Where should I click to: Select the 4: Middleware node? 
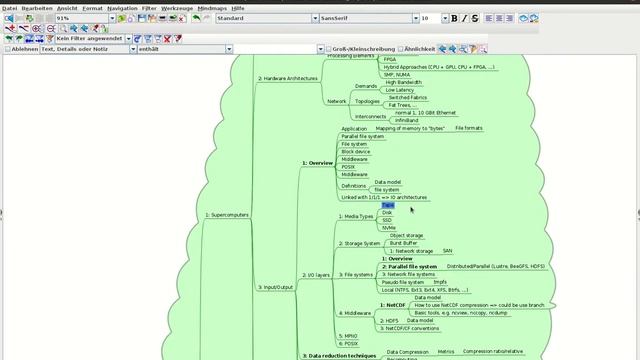pyautogui.click(x=355, y=313)
